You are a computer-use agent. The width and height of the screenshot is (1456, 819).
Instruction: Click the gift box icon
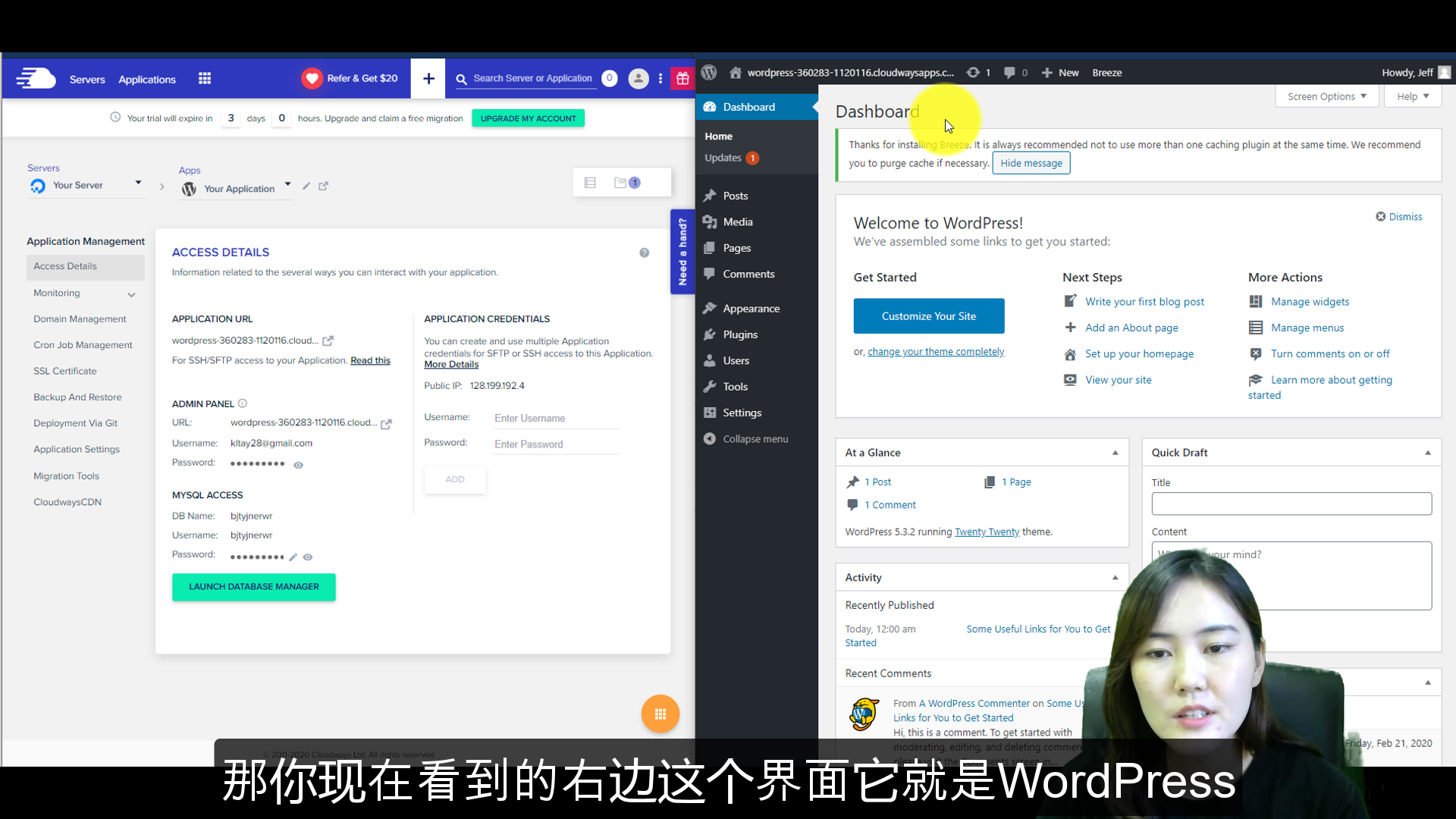pyautogui.click(x=682, y=79)
